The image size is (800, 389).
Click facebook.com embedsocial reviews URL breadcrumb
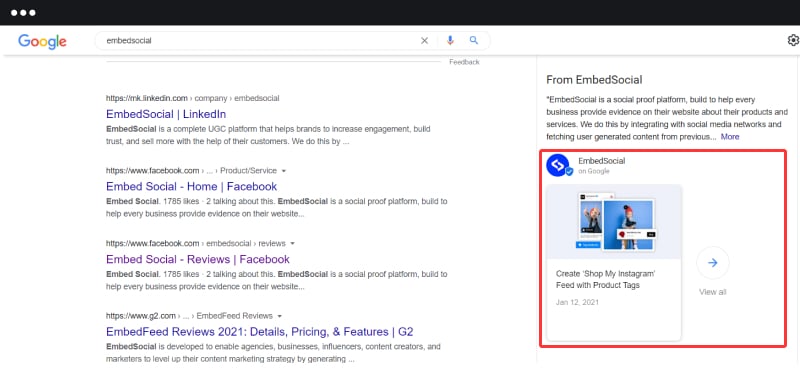point(195,244)
